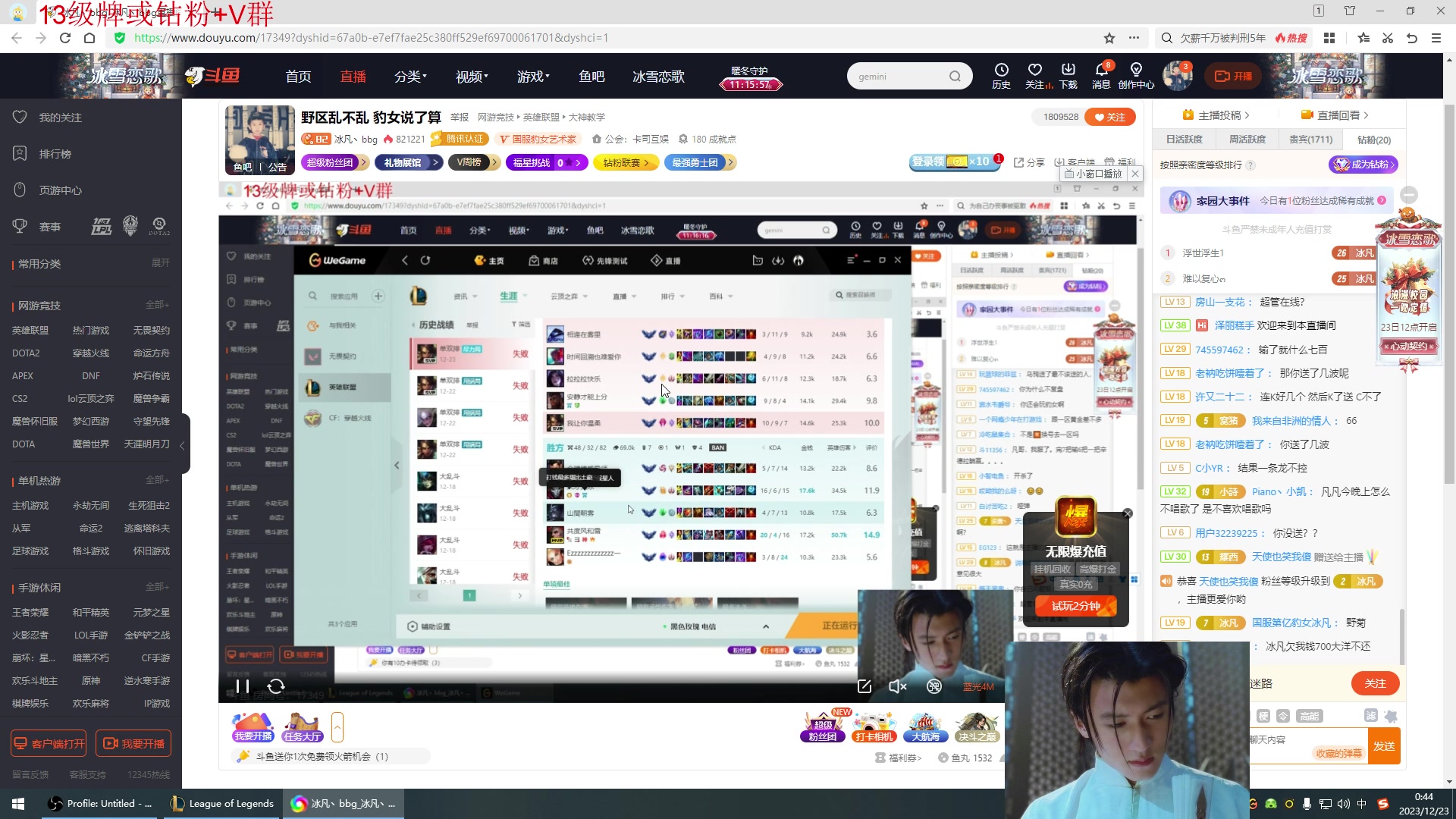Open the danmaku edit icon in player
This screenshot has width=1456, height=819.
(864, 686)
